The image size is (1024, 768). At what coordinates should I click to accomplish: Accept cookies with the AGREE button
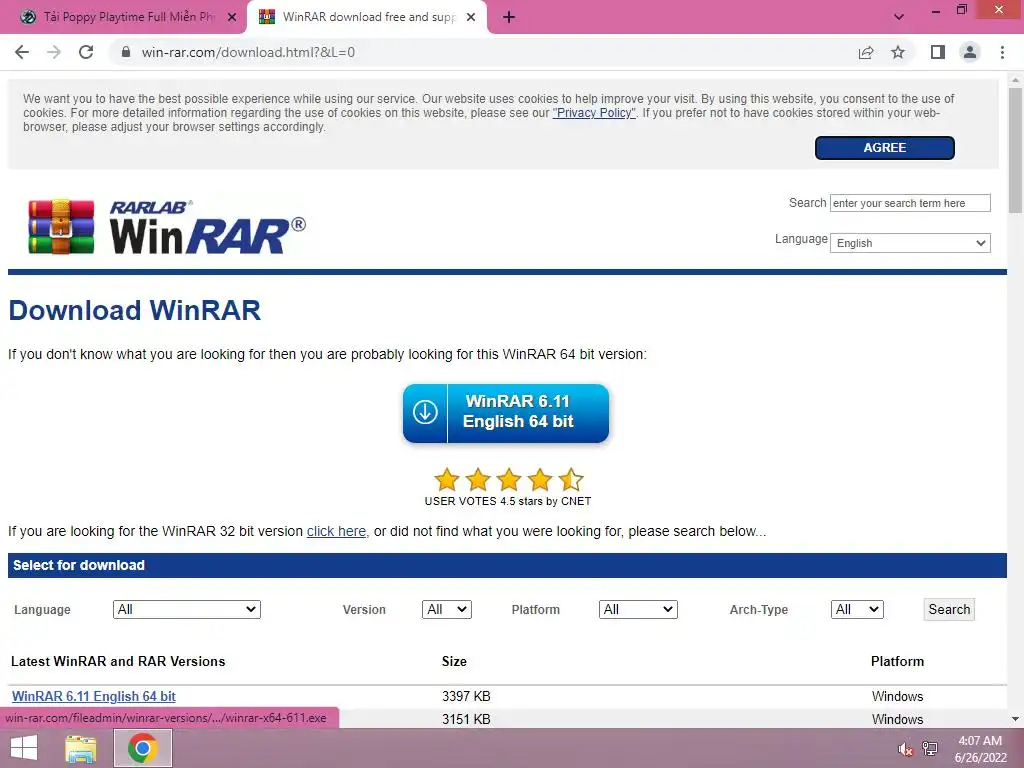coord(885,148)
